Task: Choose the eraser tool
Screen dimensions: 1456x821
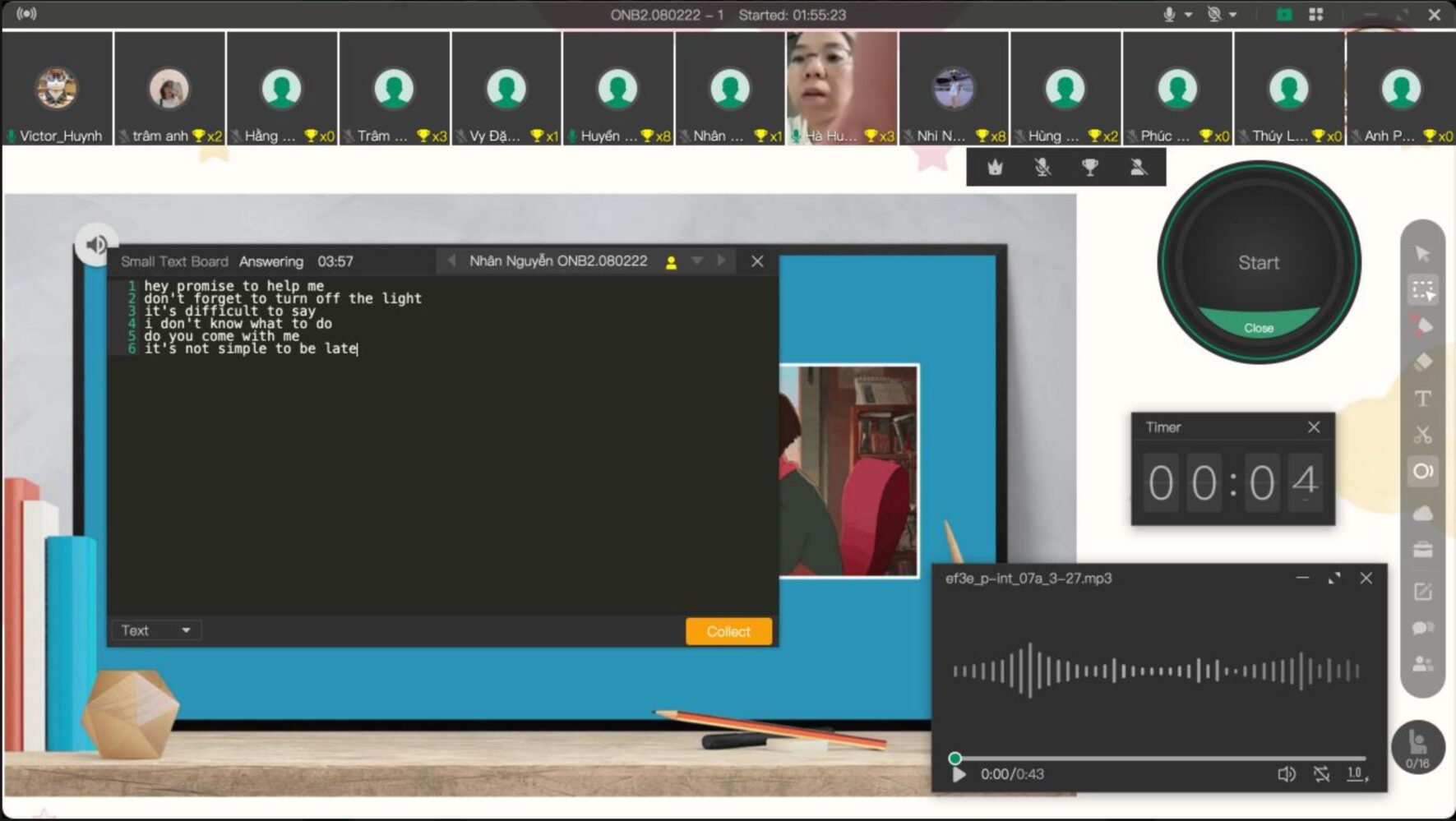Action: click(1422, 362)
